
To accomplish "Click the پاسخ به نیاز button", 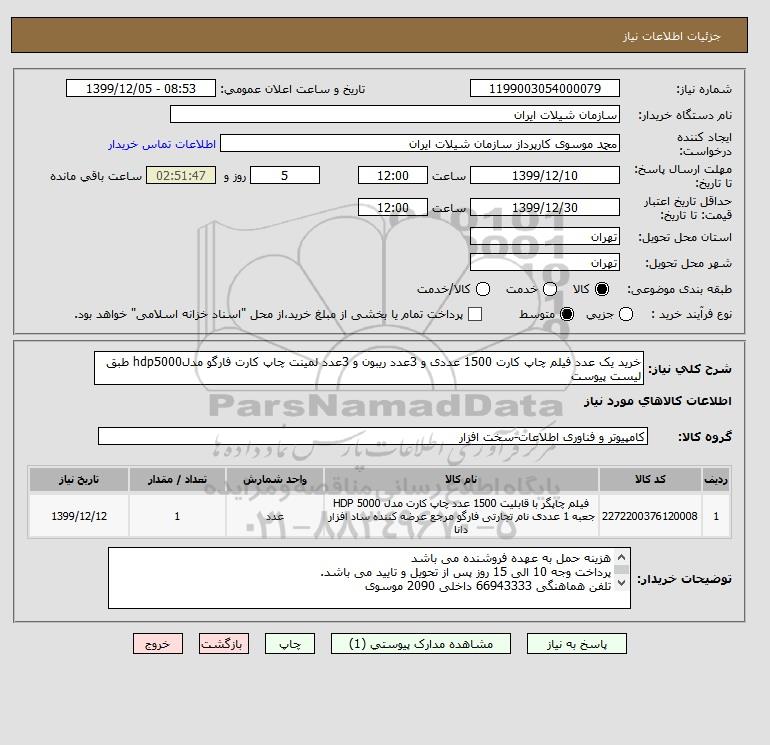I will pos(577,644).
